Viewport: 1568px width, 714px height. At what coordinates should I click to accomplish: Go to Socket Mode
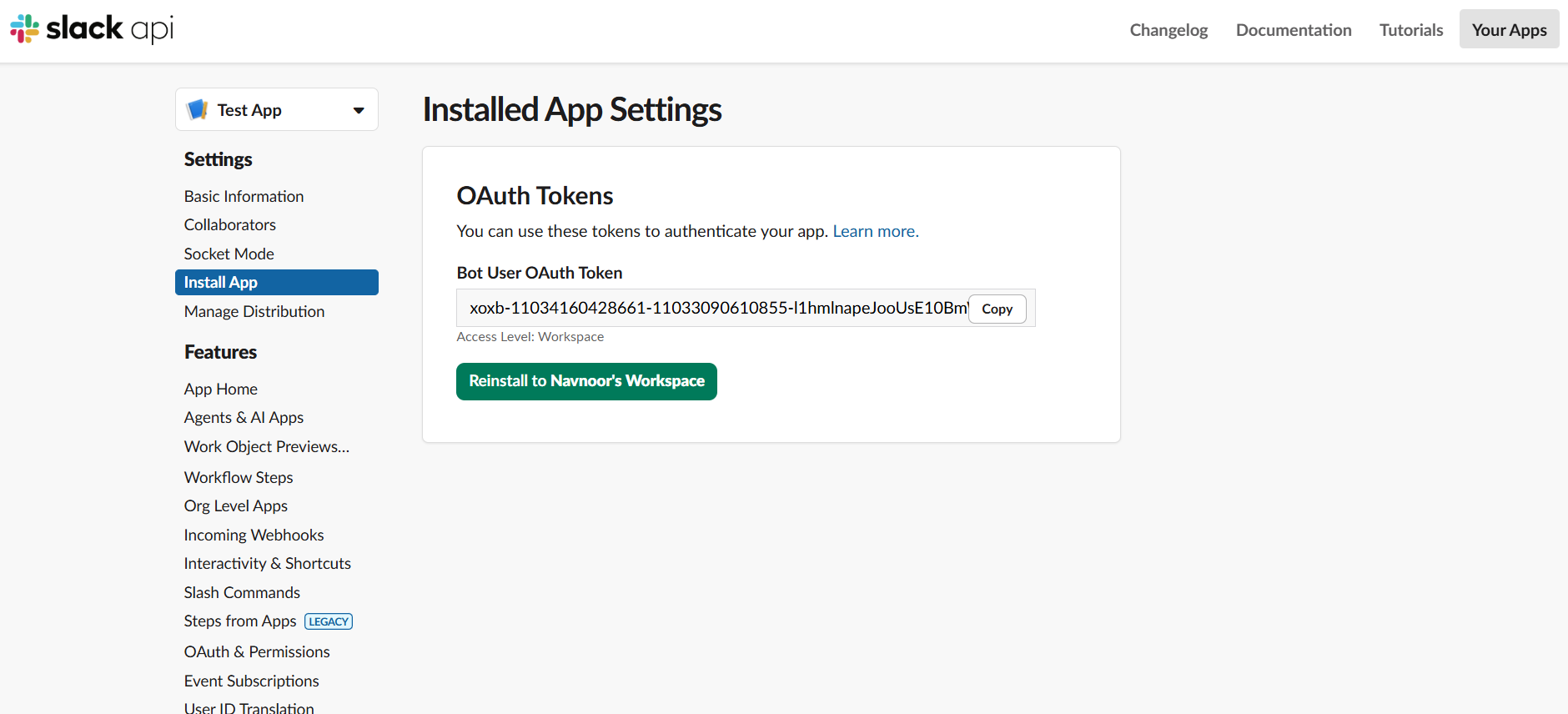229,254
